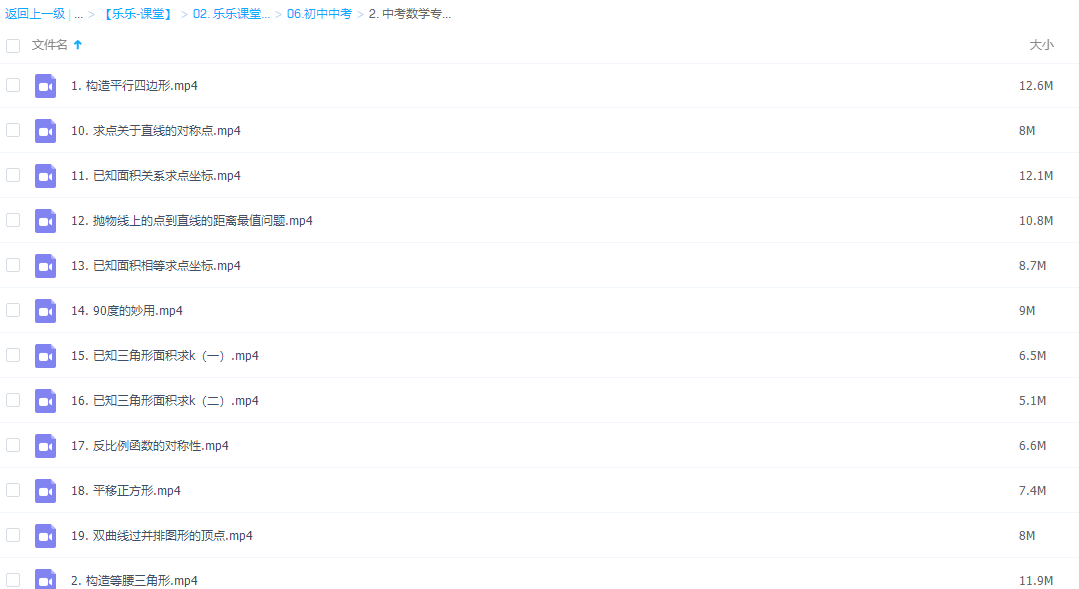Open file 2. 构造等腰三角形.mp4
The width and height of the screenshot is (1079, 589).
click(x=134, y=580)
